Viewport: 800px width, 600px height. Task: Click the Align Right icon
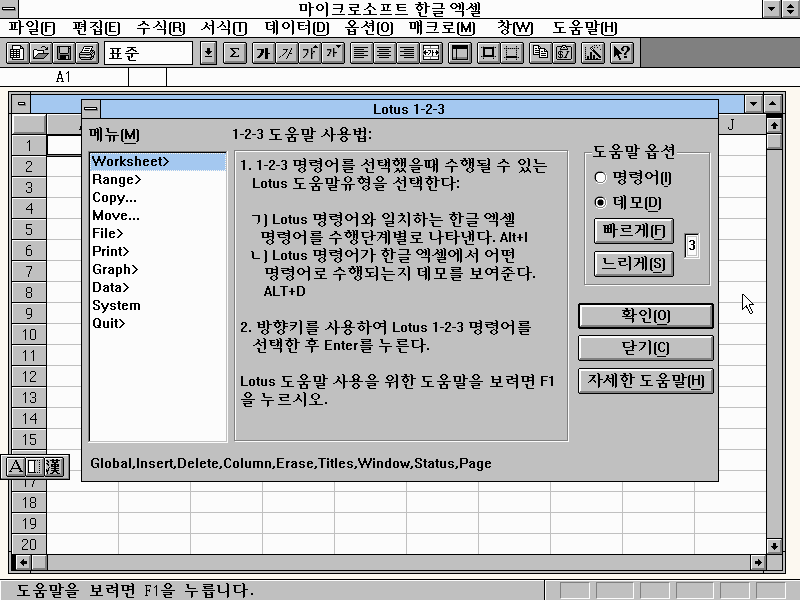click(x=408, y=53)
